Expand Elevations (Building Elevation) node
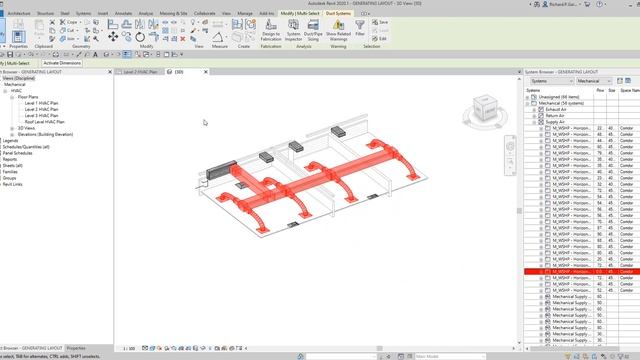 point(12,134)
